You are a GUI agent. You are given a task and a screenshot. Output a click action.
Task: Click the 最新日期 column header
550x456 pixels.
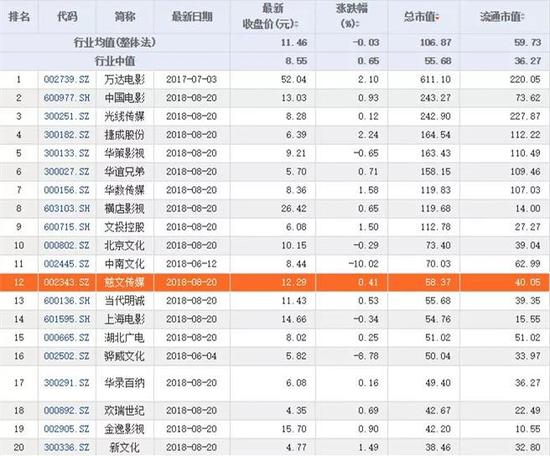pyautogui.click(x=192, y=16)
